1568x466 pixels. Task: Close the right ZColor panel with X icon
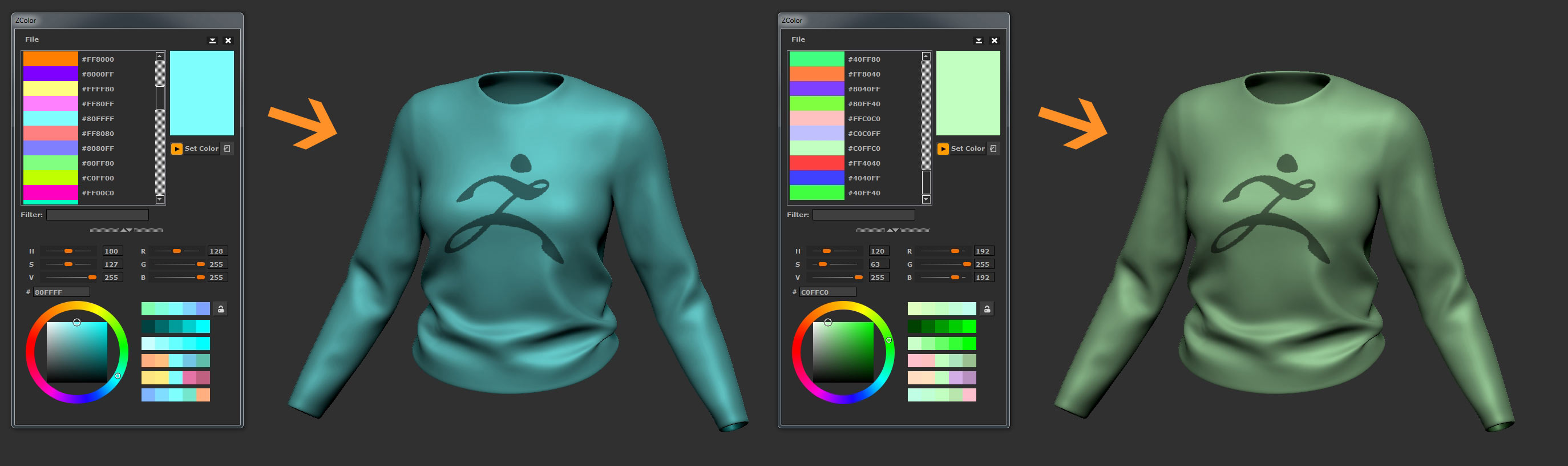click(995, 41)
